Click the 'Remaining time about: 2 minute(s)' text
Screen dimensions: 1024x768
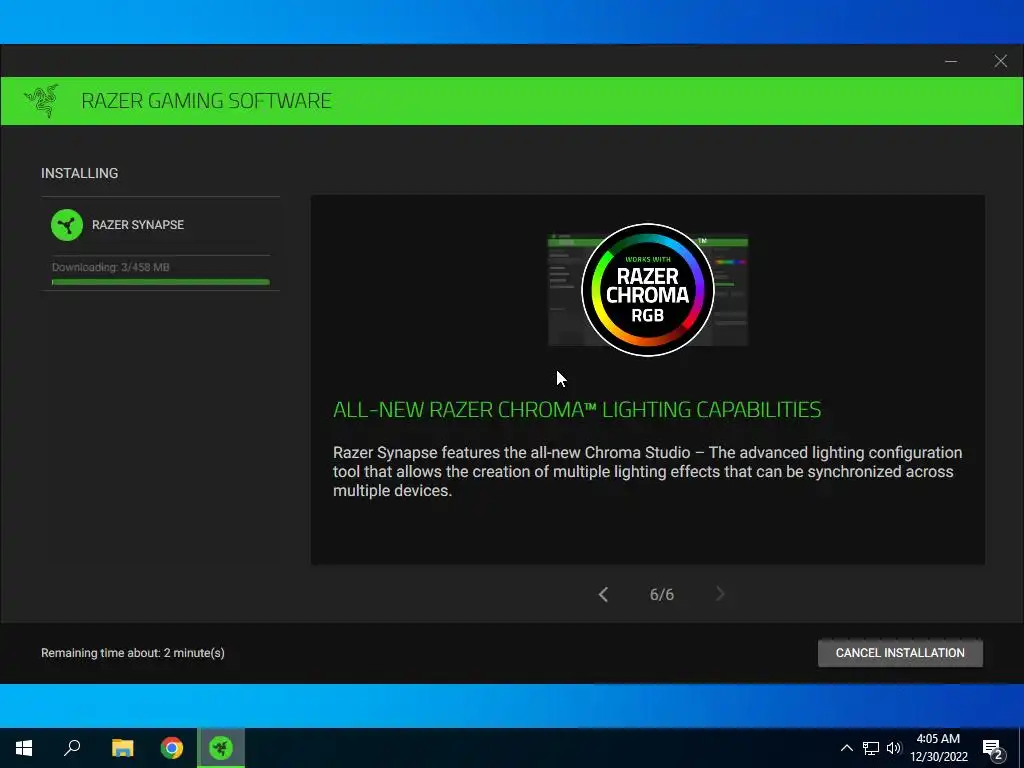pyautogui.click(x=133, y=653)
